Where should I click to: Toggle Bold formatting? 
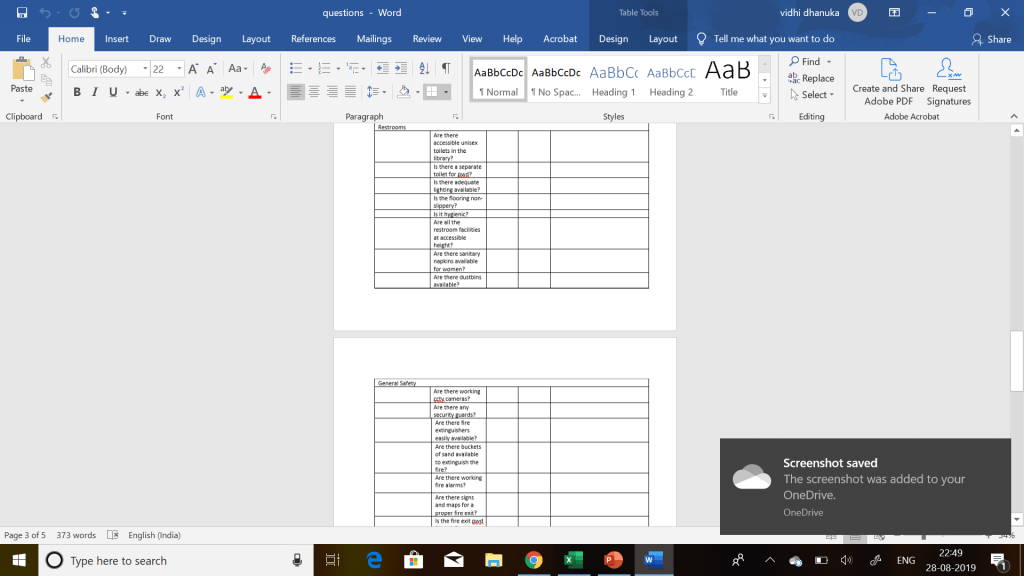(77, 92)
